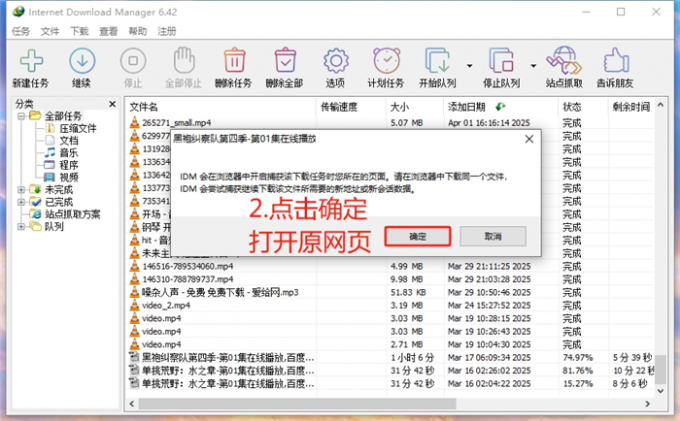Click VLC icon of video_2.mp4
This screenshot has height=421, width=680.
click(x=135, y=305)
